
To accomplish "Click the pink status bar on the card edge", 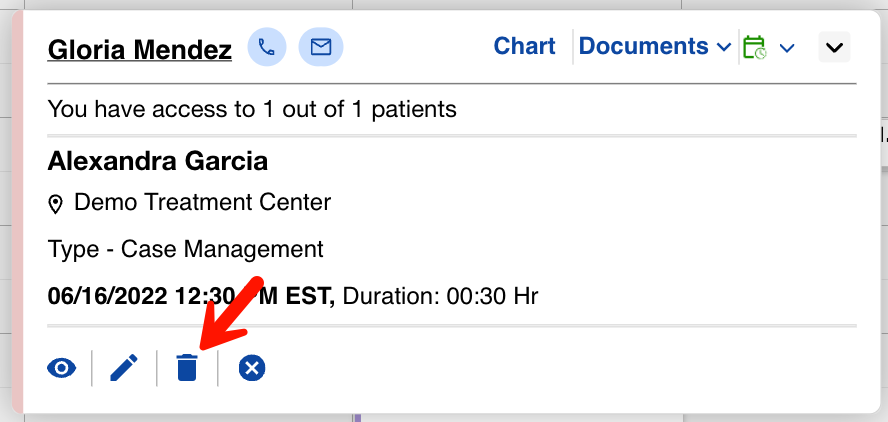I will tap(17, 210).
